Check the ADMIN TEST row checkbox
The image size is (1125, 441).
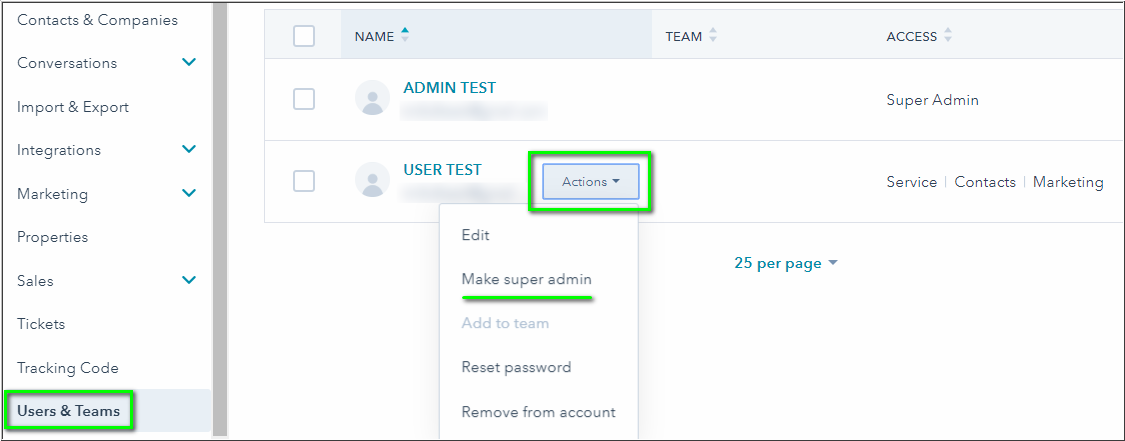click(304, 99)
